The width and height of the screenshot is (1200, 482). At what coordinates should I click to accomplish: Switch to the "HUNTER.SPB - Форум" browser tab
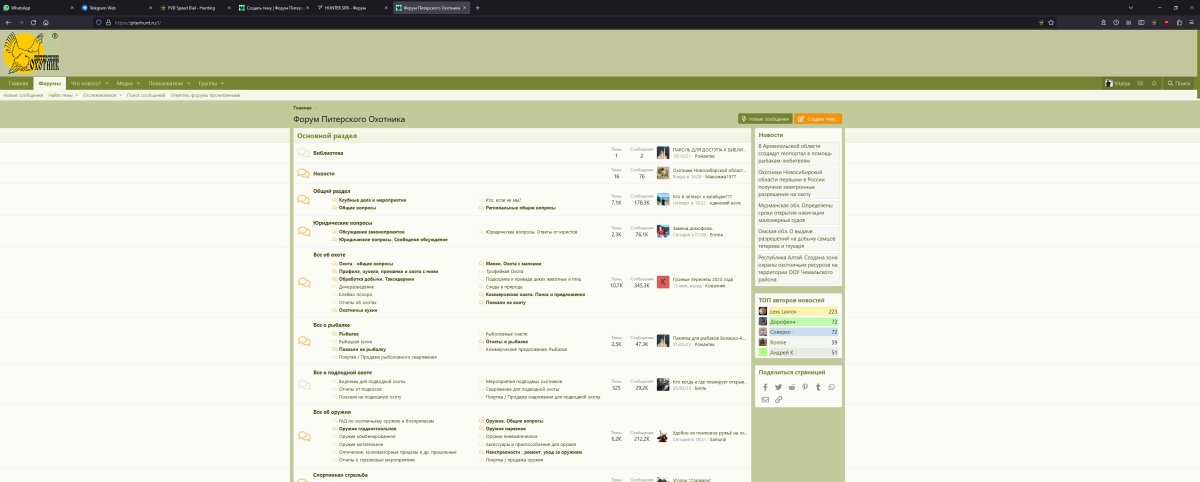tap(346, 7)
